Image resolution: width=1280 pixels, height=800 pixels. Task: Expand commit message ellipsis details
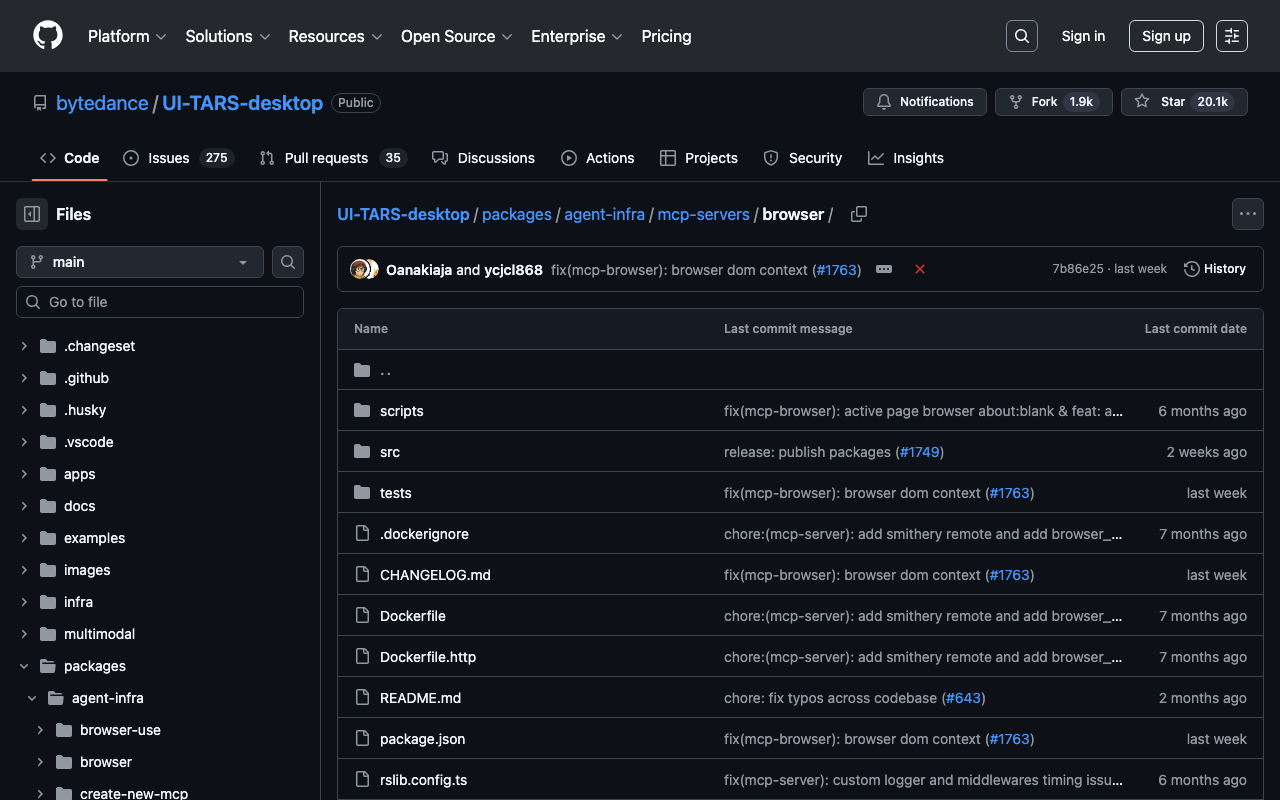pos(884,269)
